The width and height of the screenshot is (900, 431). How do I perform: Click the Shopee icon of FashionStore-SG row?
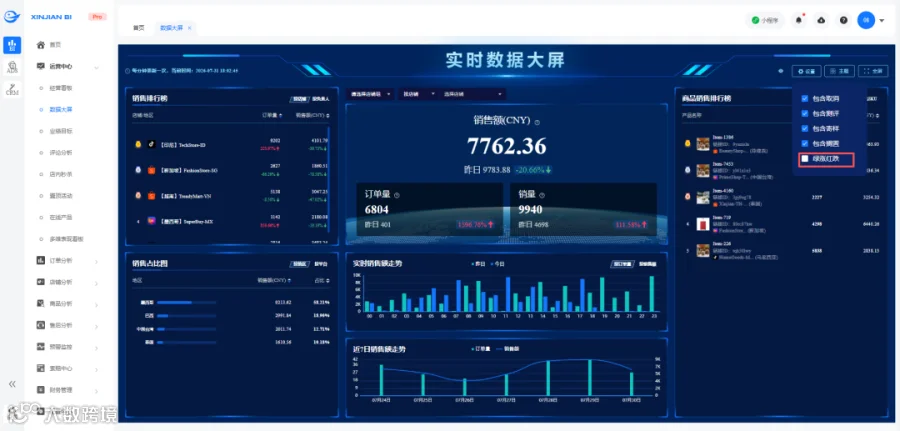pos(152,170)
